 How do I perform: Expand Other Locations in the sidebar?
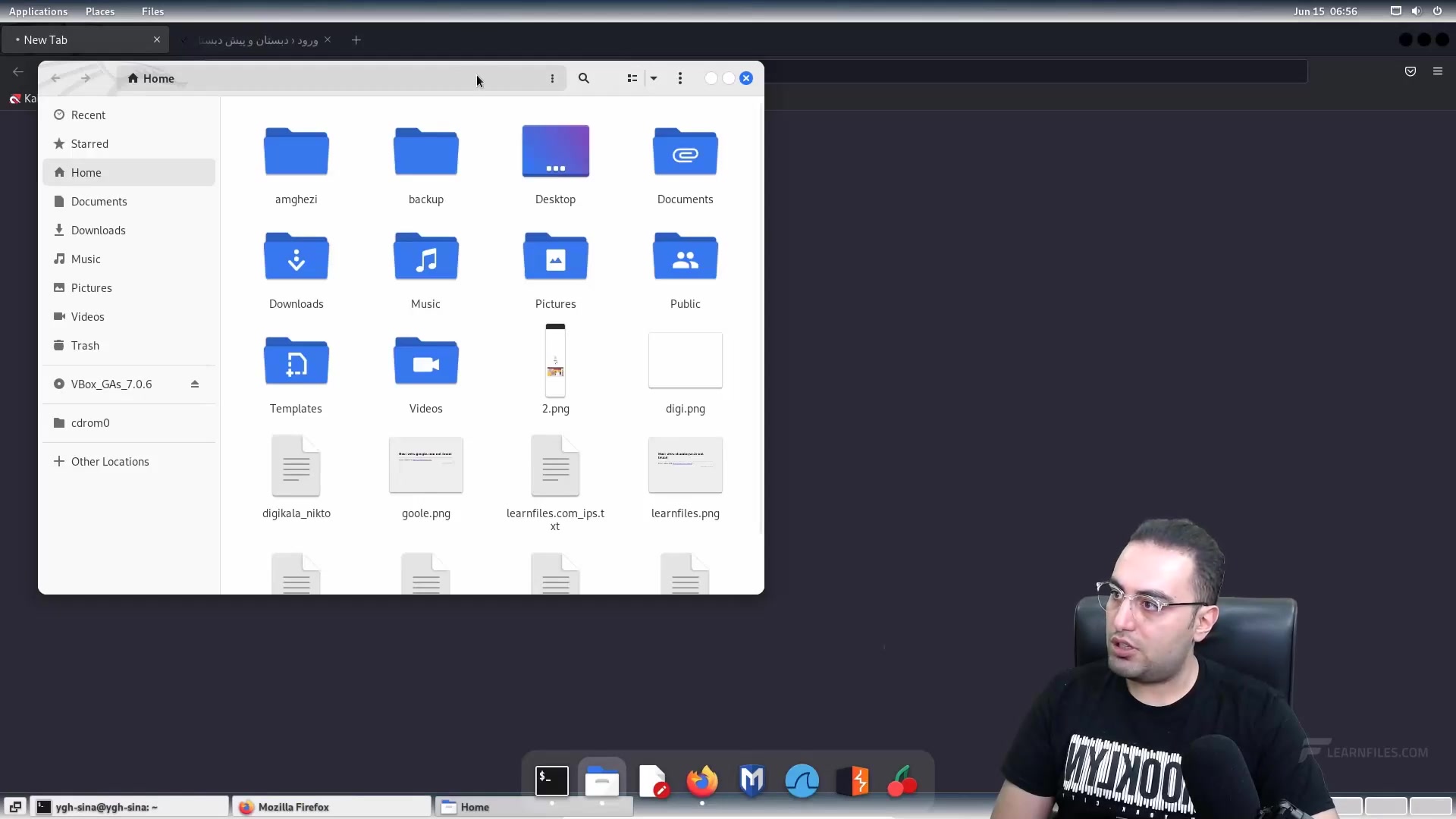click(109, 462)
